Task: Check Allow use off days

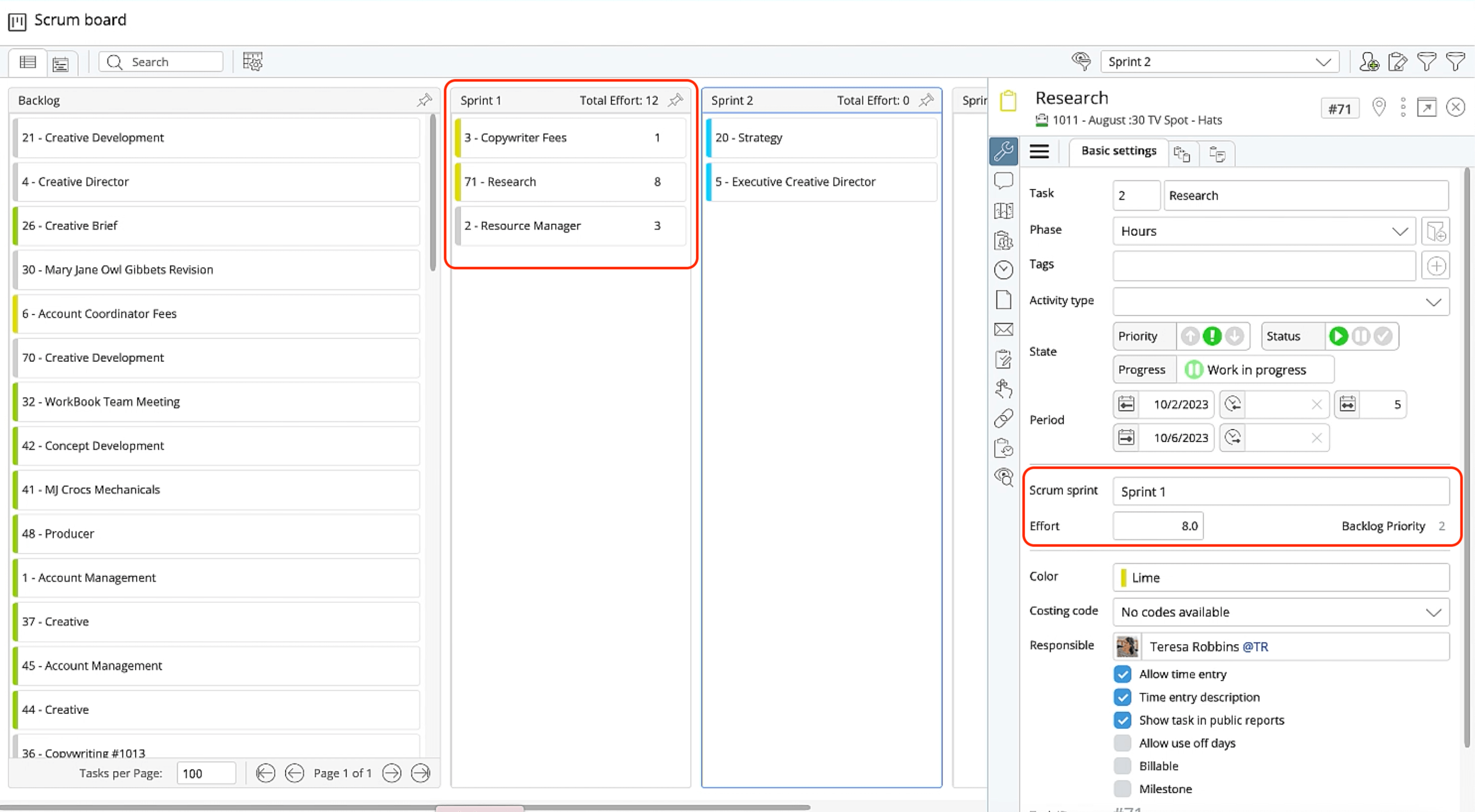Action: click(x=1123, y=743)
